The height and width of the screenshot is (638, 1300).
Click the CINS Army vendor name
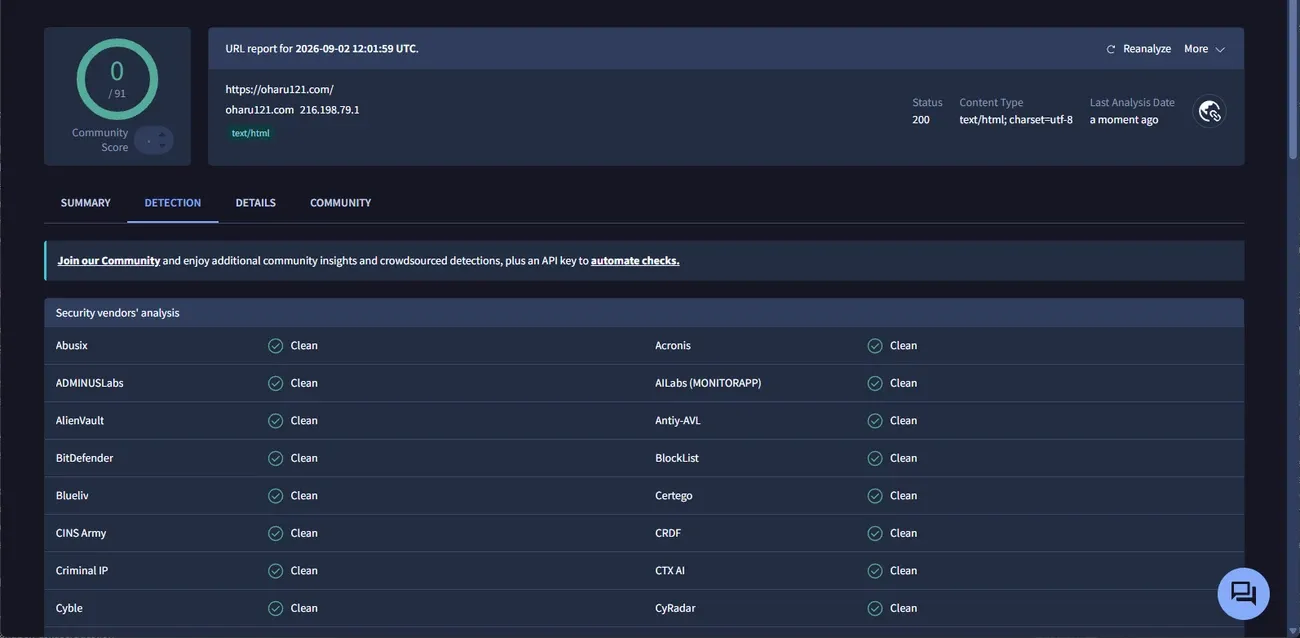[x=81, y=533]
